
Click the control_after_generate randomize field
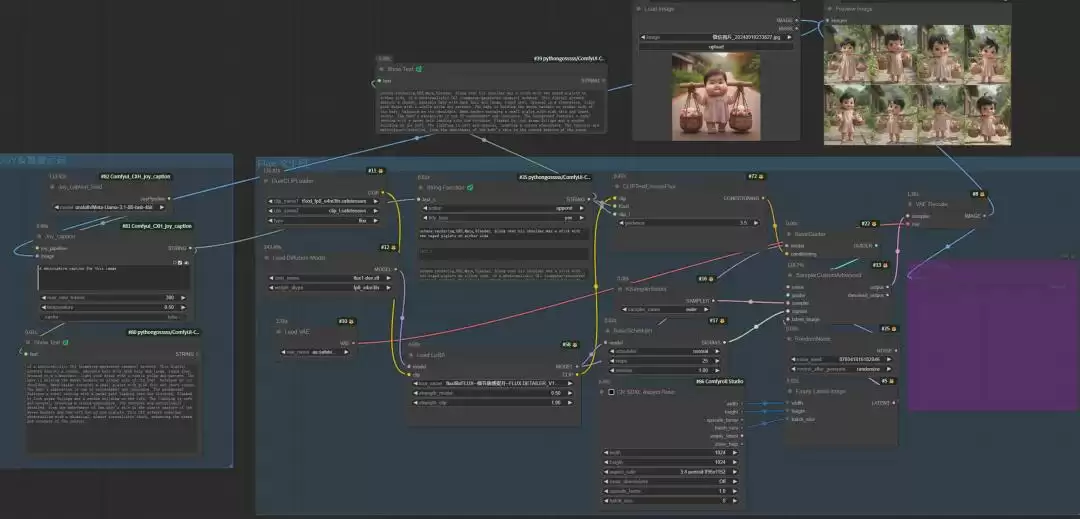842,368
